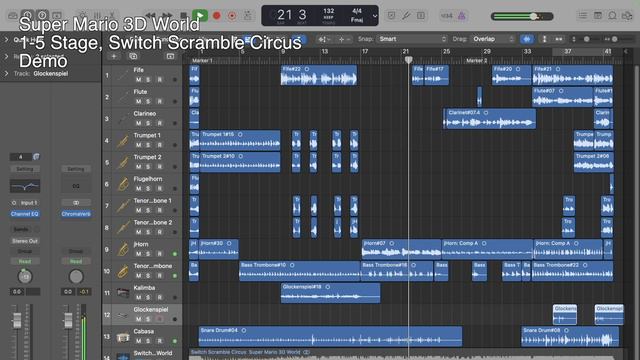Click the horizontal auto zoom icon

pyautogui.click(x=559, y=39)
